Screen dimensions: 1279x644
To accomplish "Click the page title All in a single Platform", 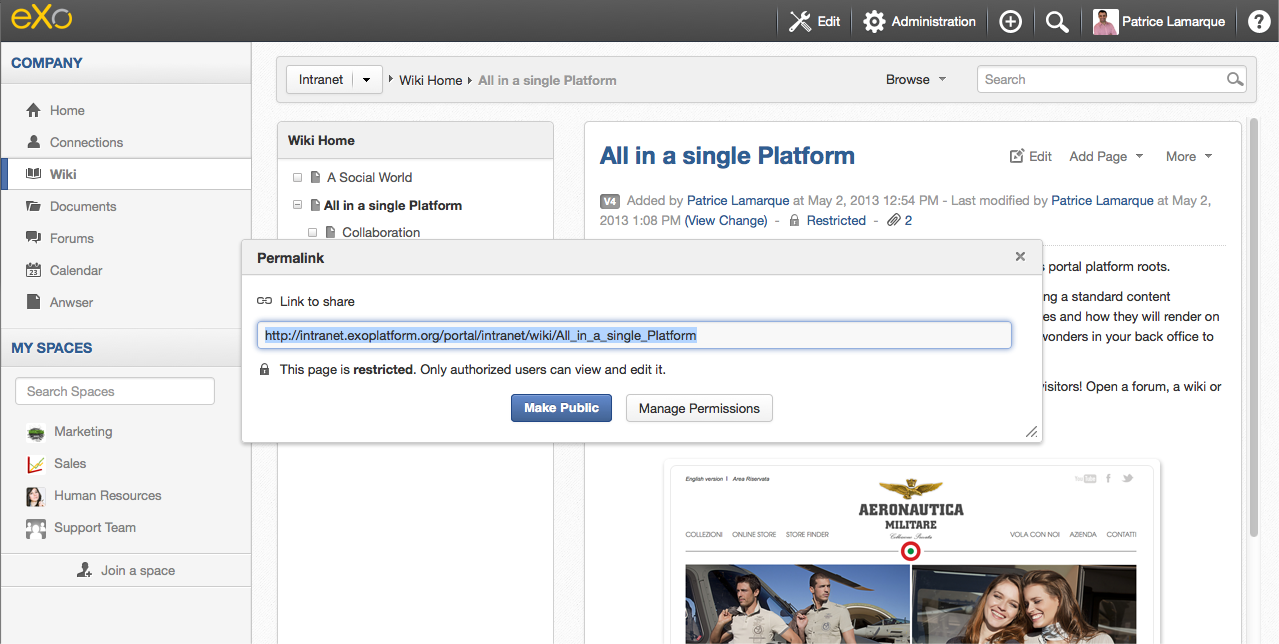I will (727, 156).
